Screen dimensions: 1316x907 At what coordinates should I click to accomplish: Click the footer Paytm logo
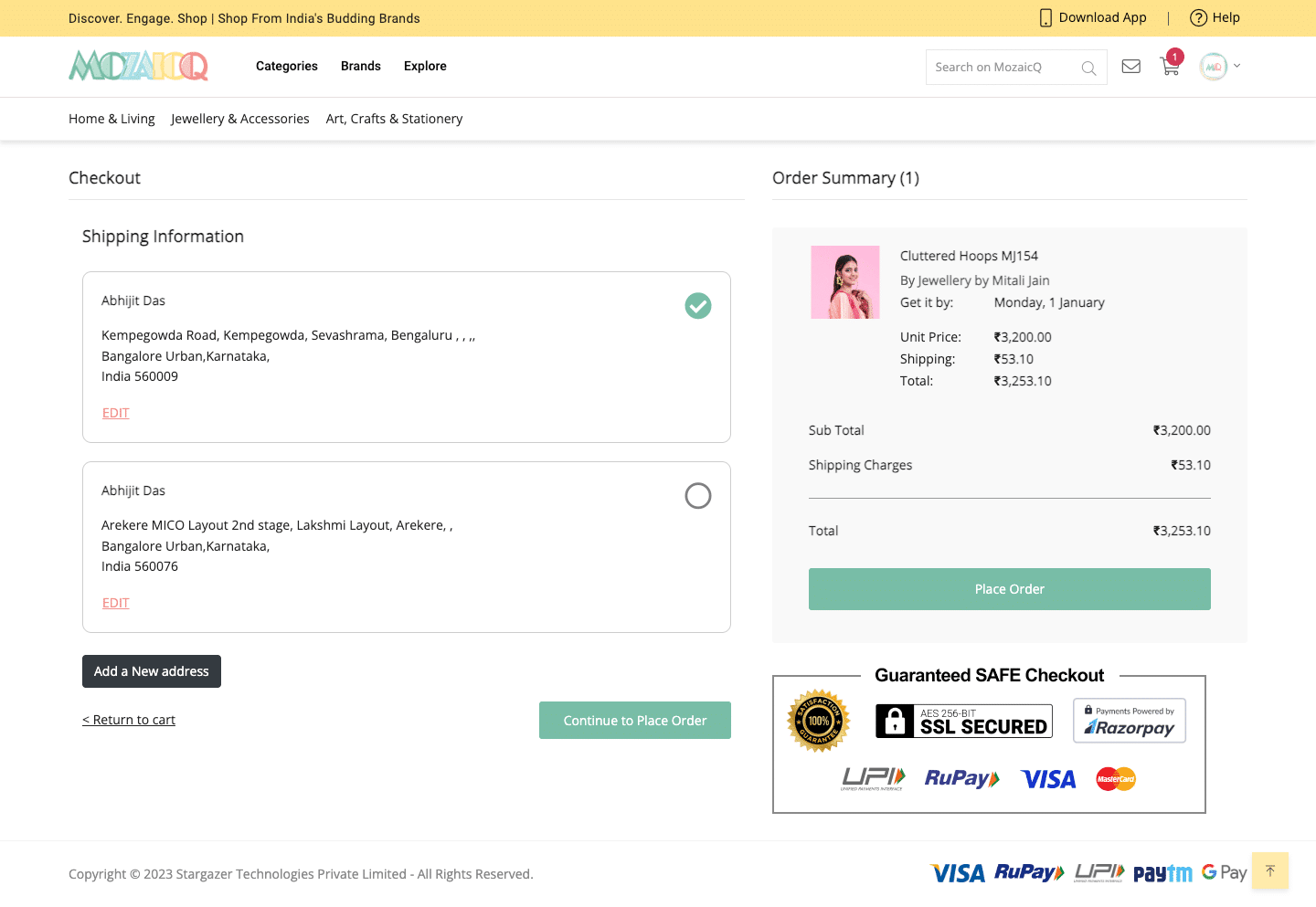(1162, 873)
